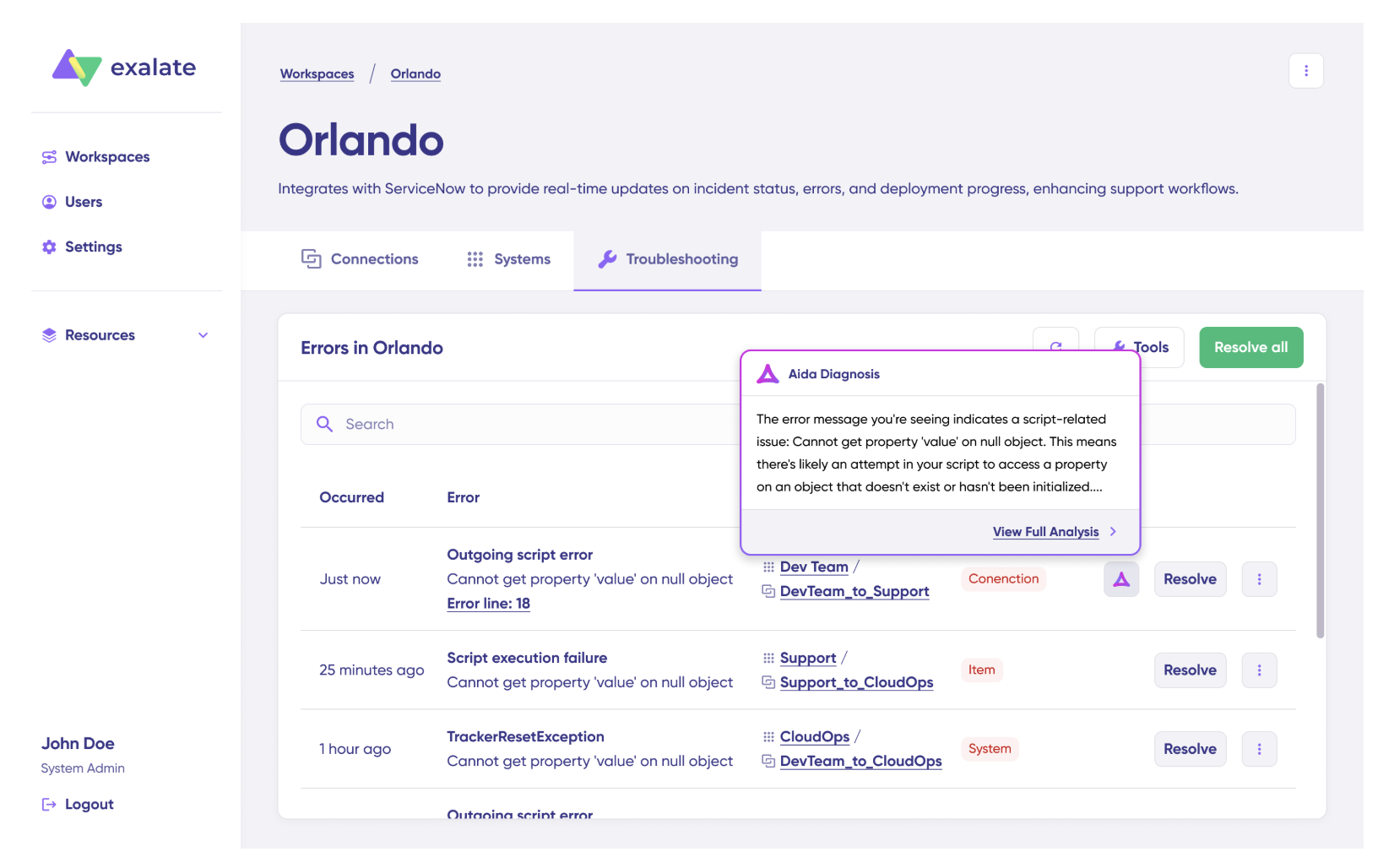
Task: Open the Support_to_CloudOps connection link
Action: [856, 682]
